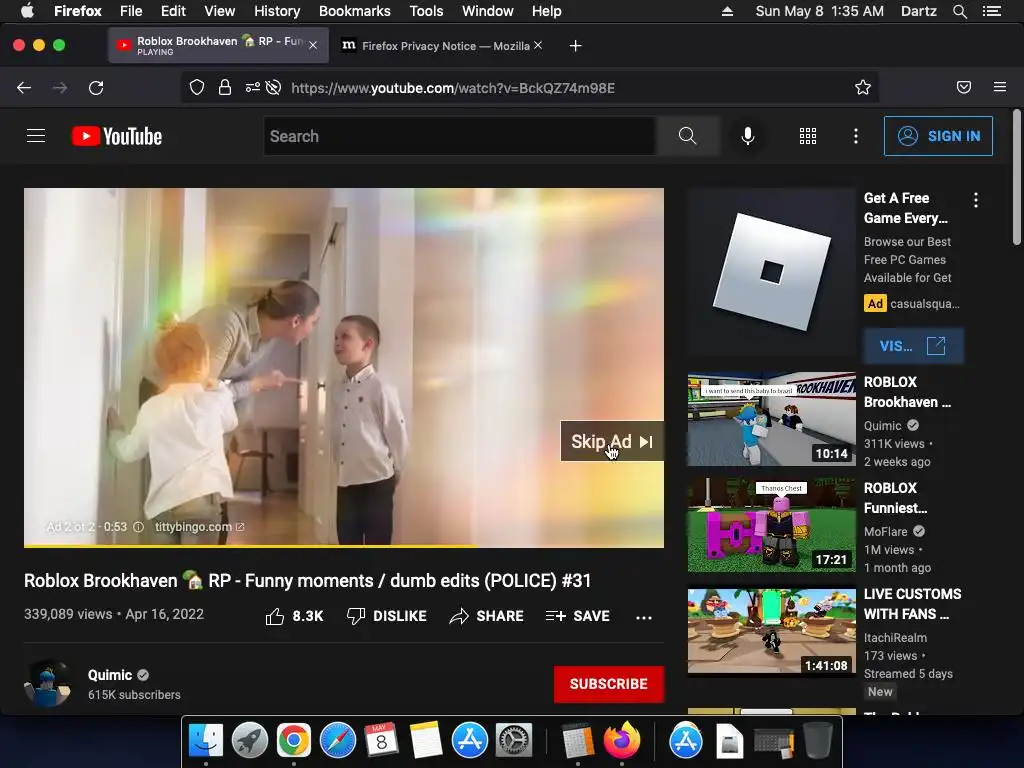Screen dimensions: 1024x768
Task: Open the View menu
Action: (x=219, y=11)
